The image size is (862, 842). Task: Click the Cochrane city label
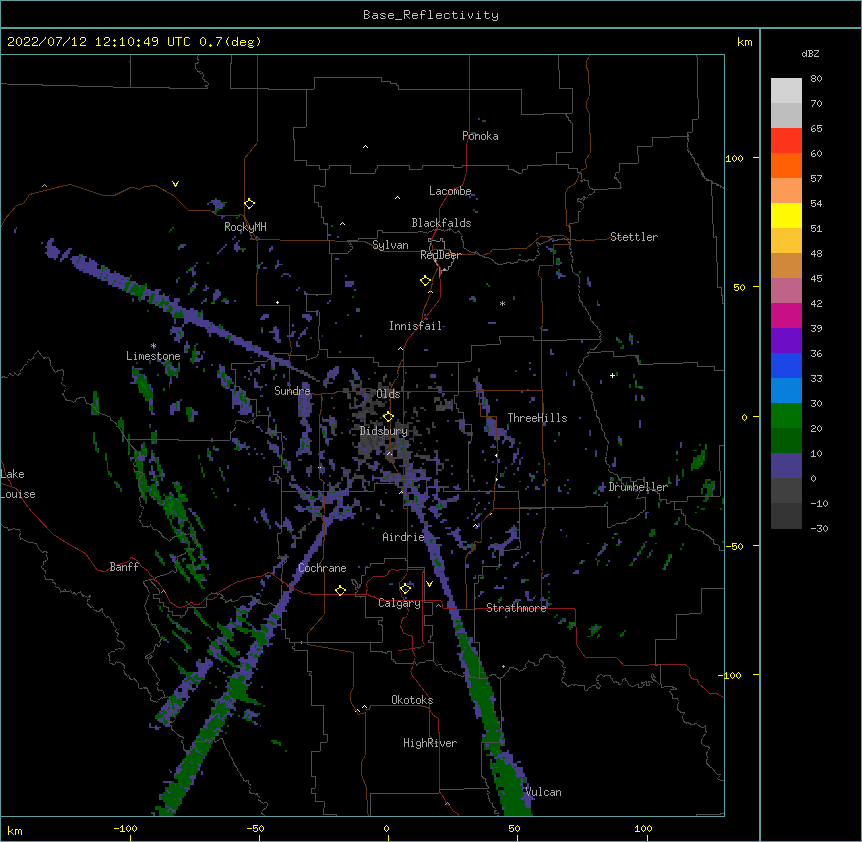[322, 568]
